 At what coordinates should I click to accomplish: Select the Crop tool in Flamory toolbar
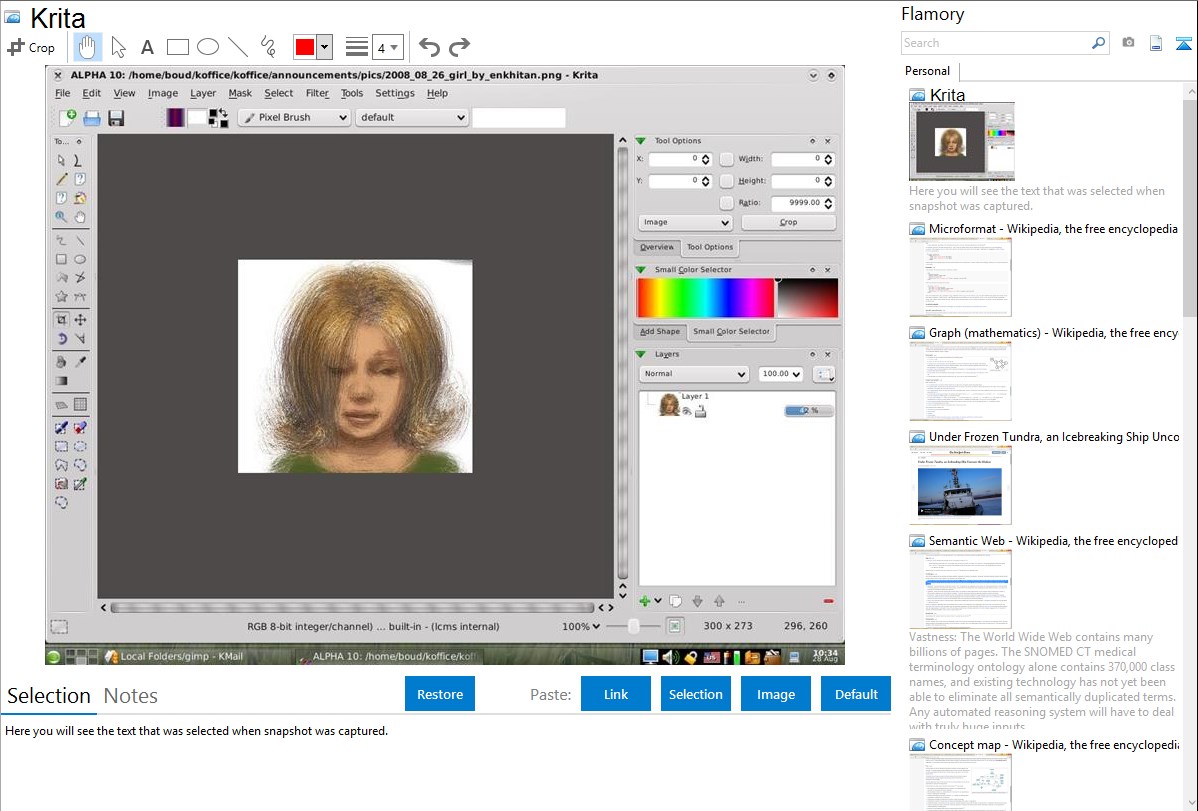[x=31, y=47]
